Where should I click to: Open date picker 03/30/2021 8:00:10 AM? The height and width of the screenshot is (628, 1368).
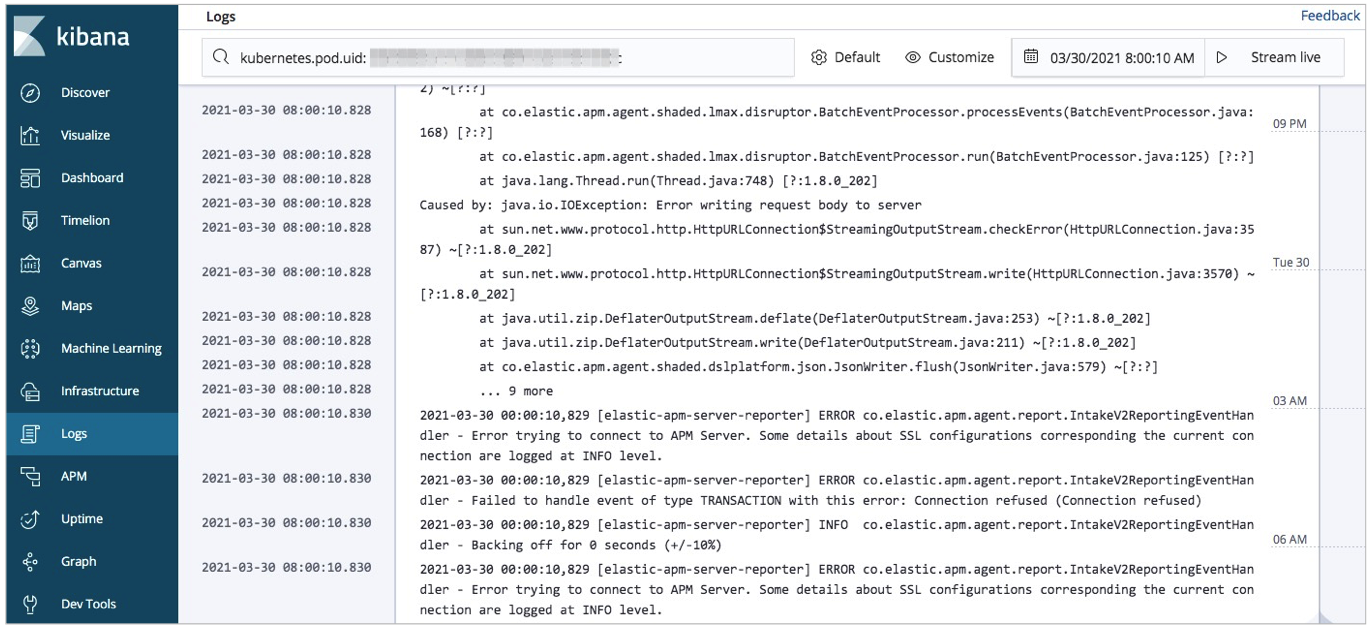click(1109, 58)
